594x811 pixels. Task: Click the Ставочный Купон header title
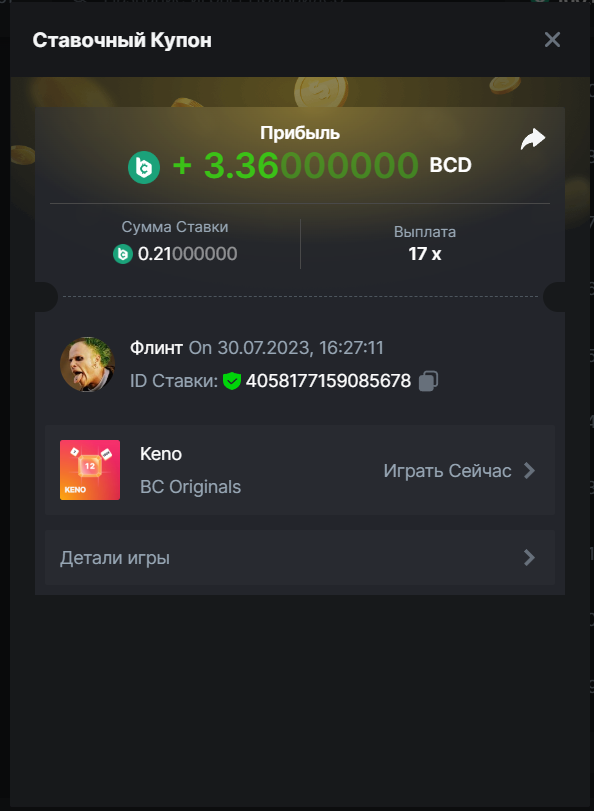click(x=122, y=40)
